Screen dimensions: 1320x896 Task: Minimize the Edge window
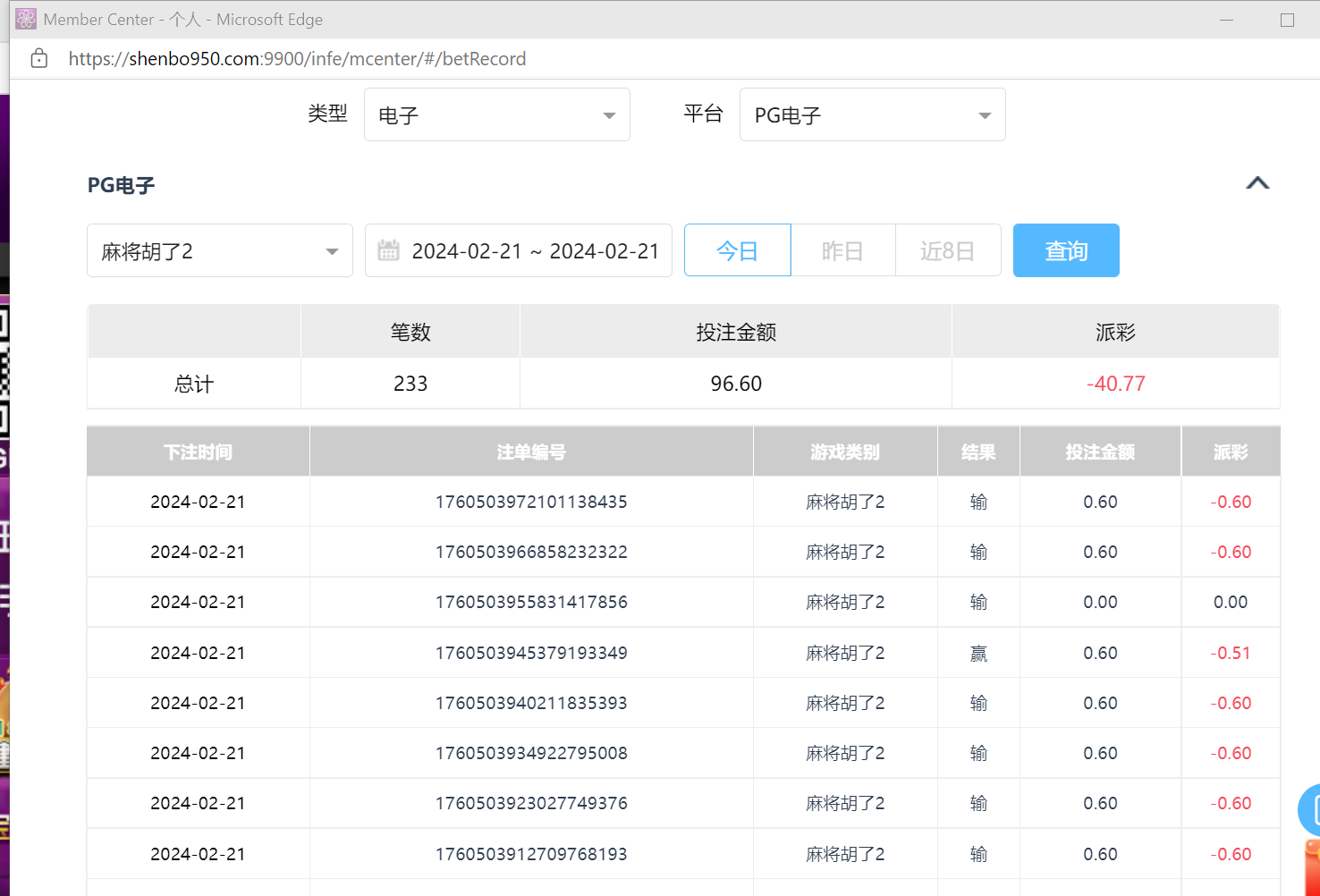[1226, 20]
